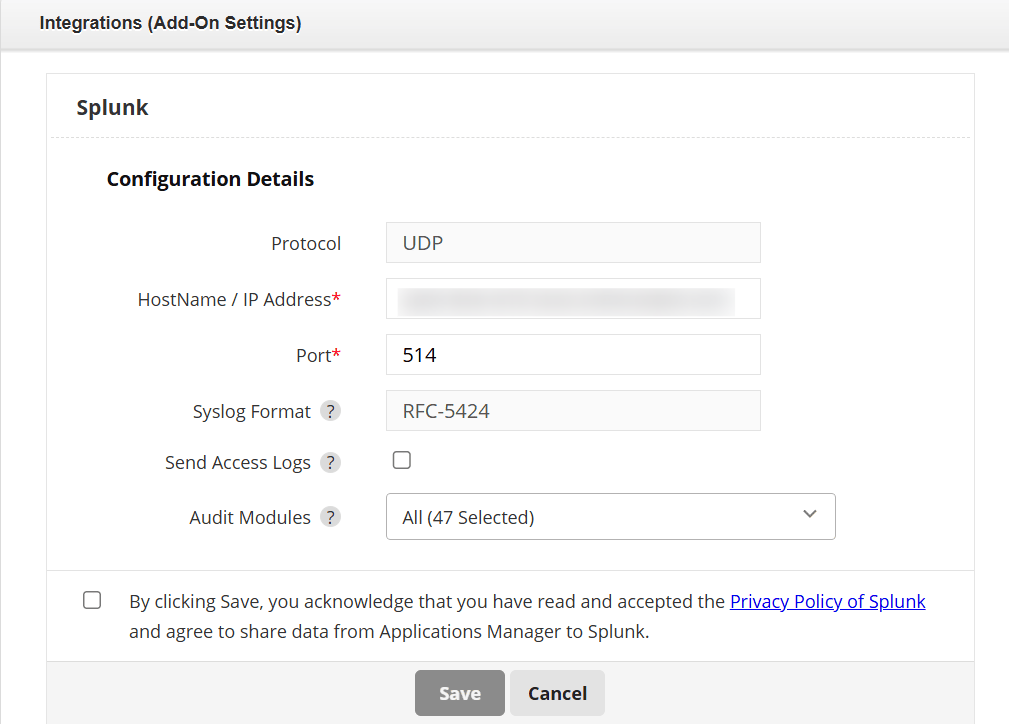Click the Port input field

click(x=572, y=354)
